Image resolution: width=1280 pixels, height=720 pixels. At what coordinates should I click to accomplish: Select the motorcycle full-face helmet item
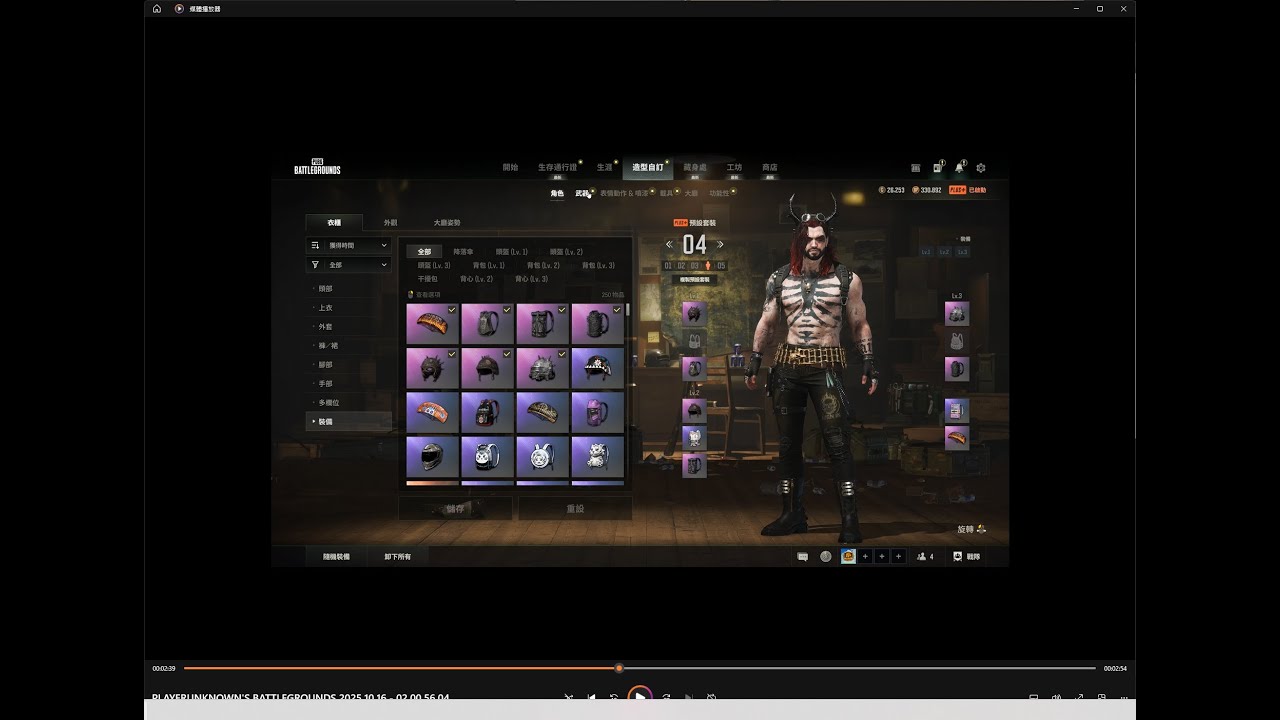click(432, 456)
